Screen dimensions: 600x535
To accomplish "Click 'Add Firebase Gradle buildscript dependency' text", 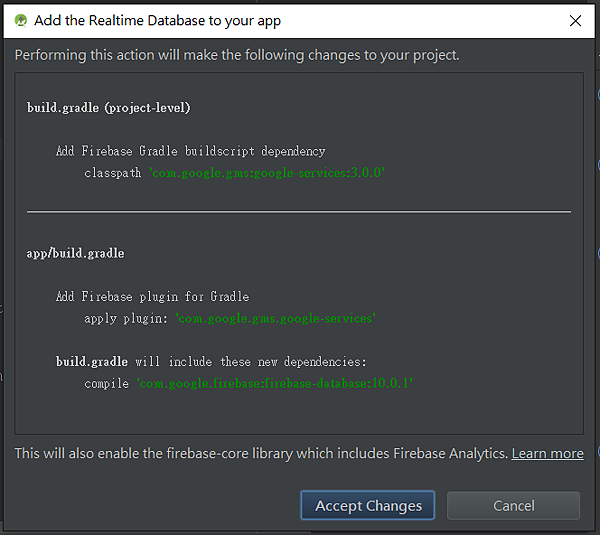I will click(x=191, y=151).
